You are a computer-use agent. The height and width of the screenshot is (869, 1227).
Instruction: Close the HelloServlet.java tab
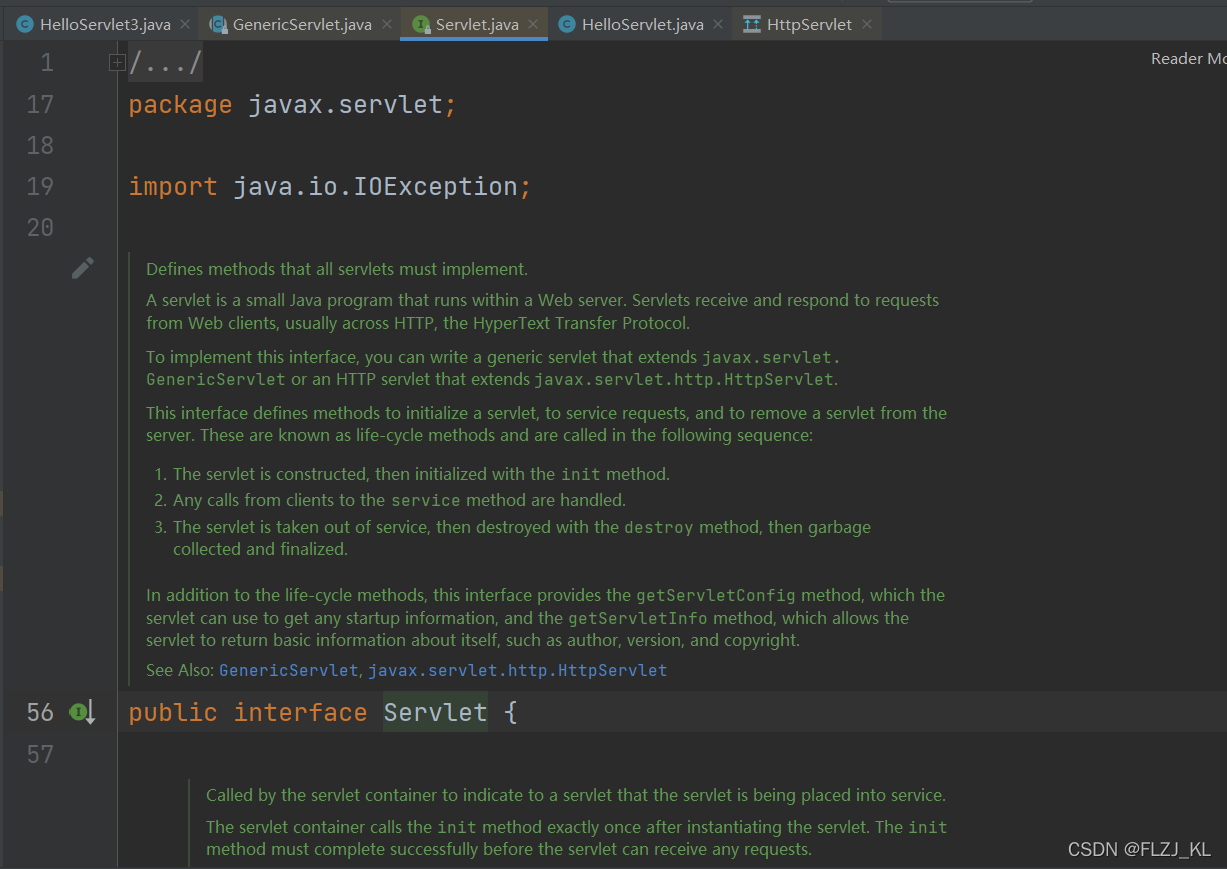coord(719,24)
